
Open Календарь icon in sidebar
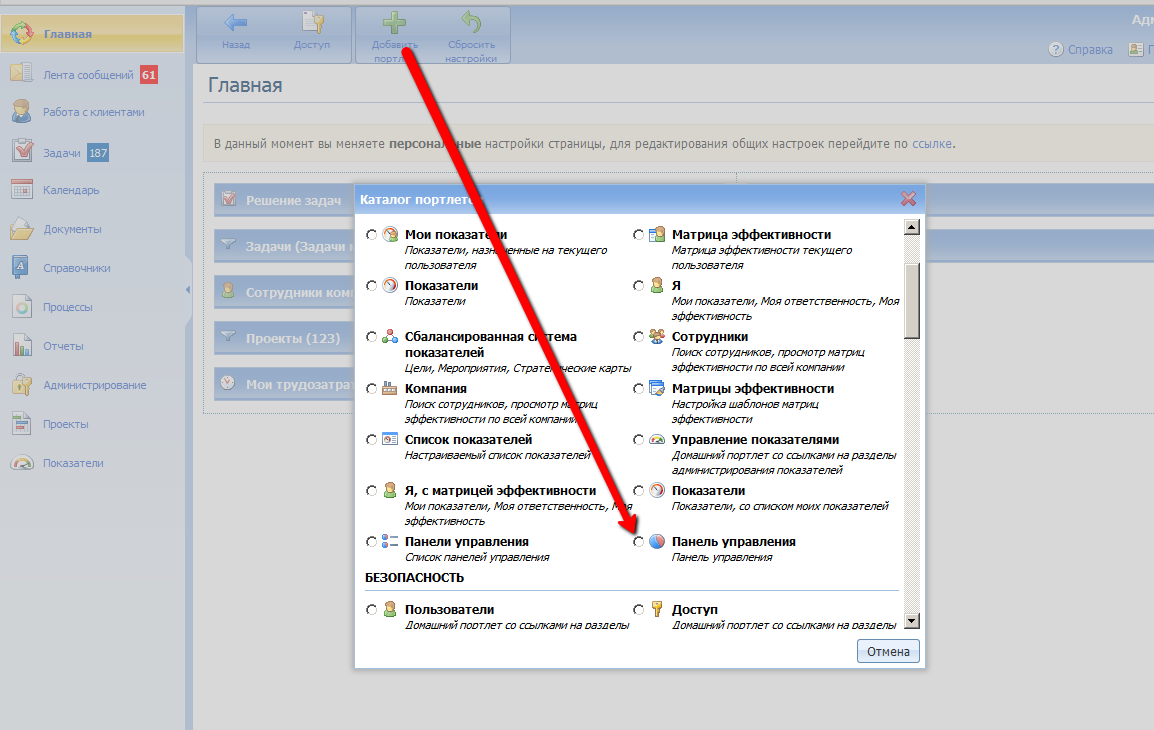tap(22, 190)
